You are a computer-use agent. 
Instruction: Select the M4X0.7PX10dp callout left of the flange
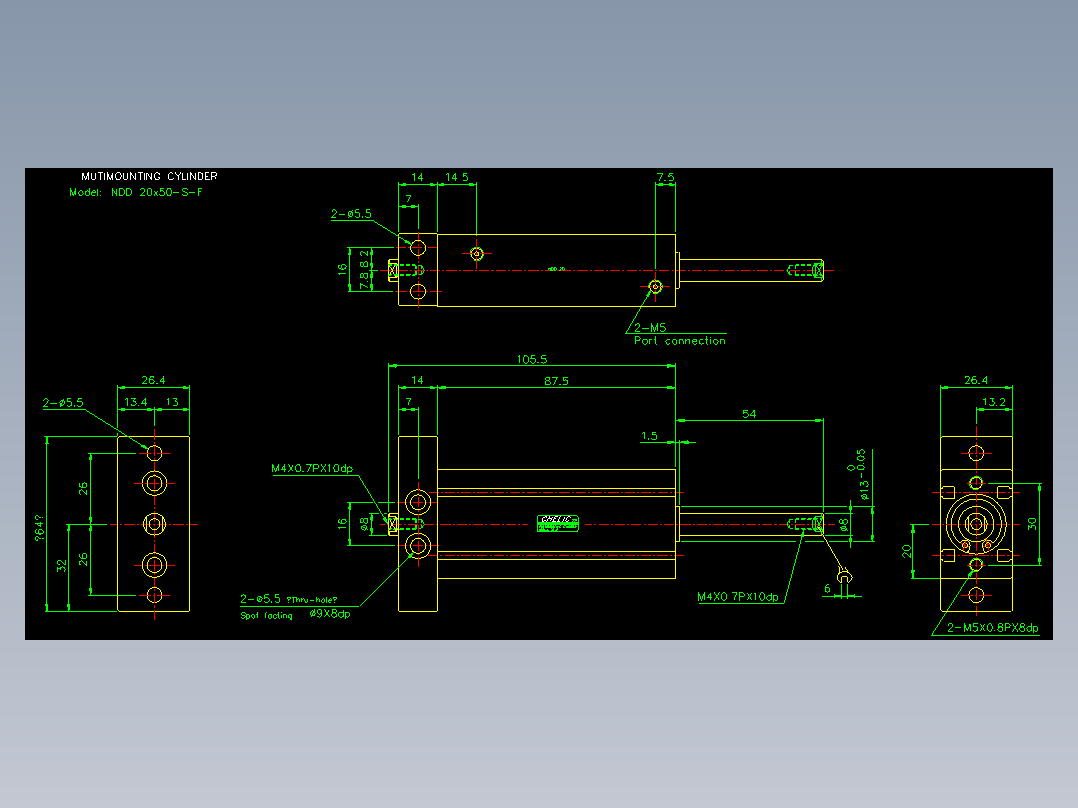[x=312, y=468]
